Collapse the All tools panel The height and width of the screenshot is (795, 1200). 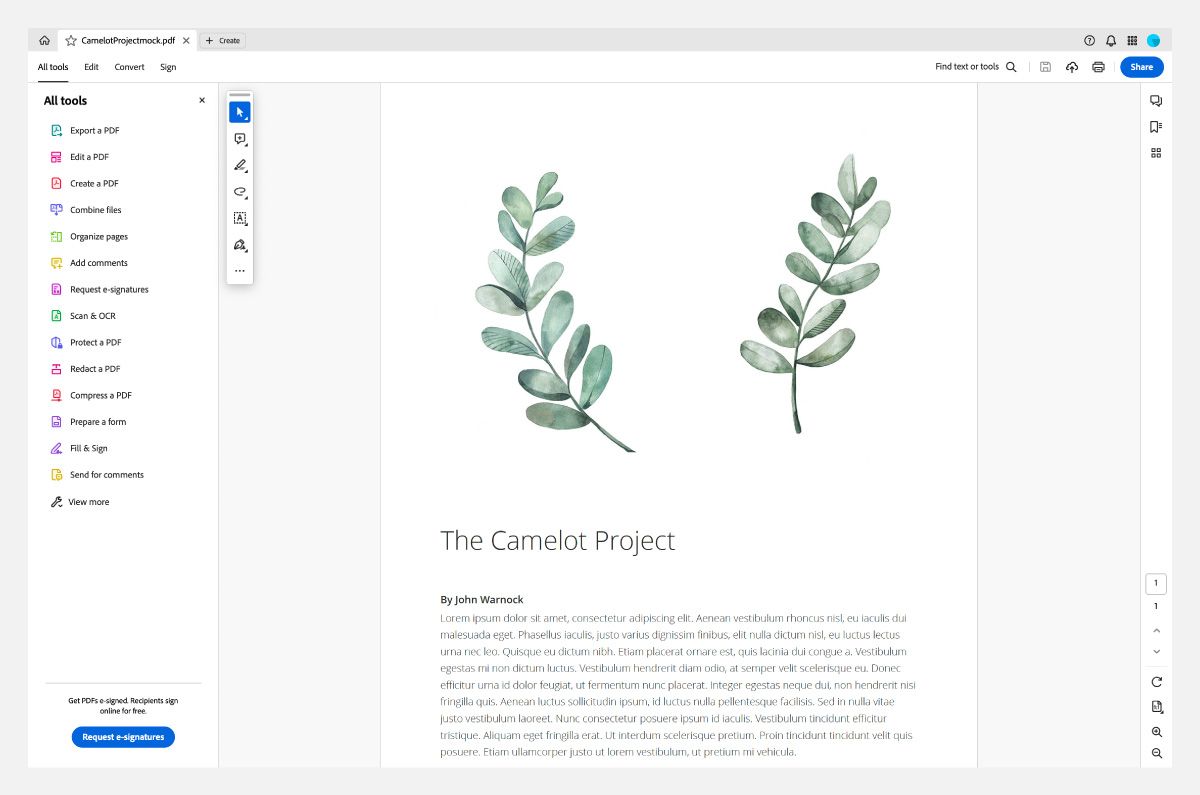point(201,100)
